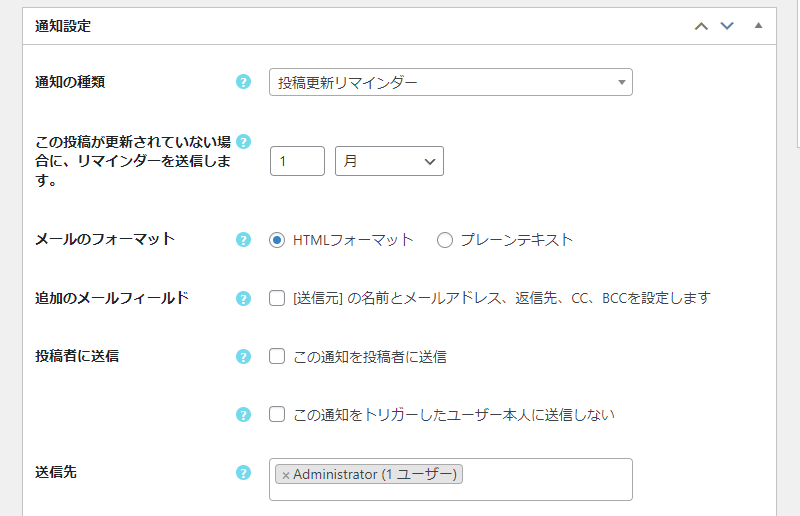Viewport: 800px width, 516px height.
Task: Check この通知を投稿者に送信
Action: tap(277, 356)
